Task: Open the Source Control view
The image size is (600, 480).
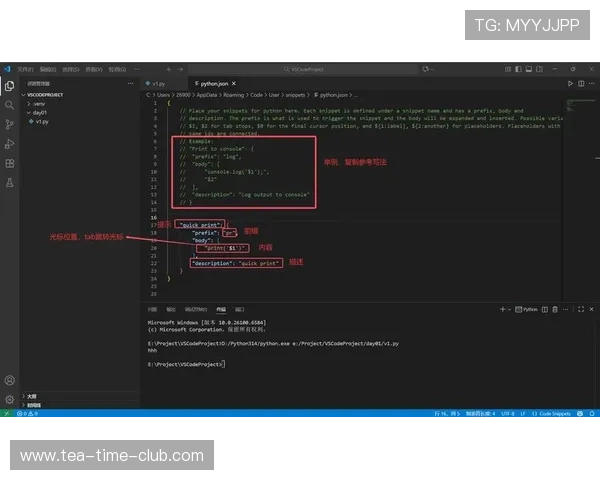Action: 9,124
